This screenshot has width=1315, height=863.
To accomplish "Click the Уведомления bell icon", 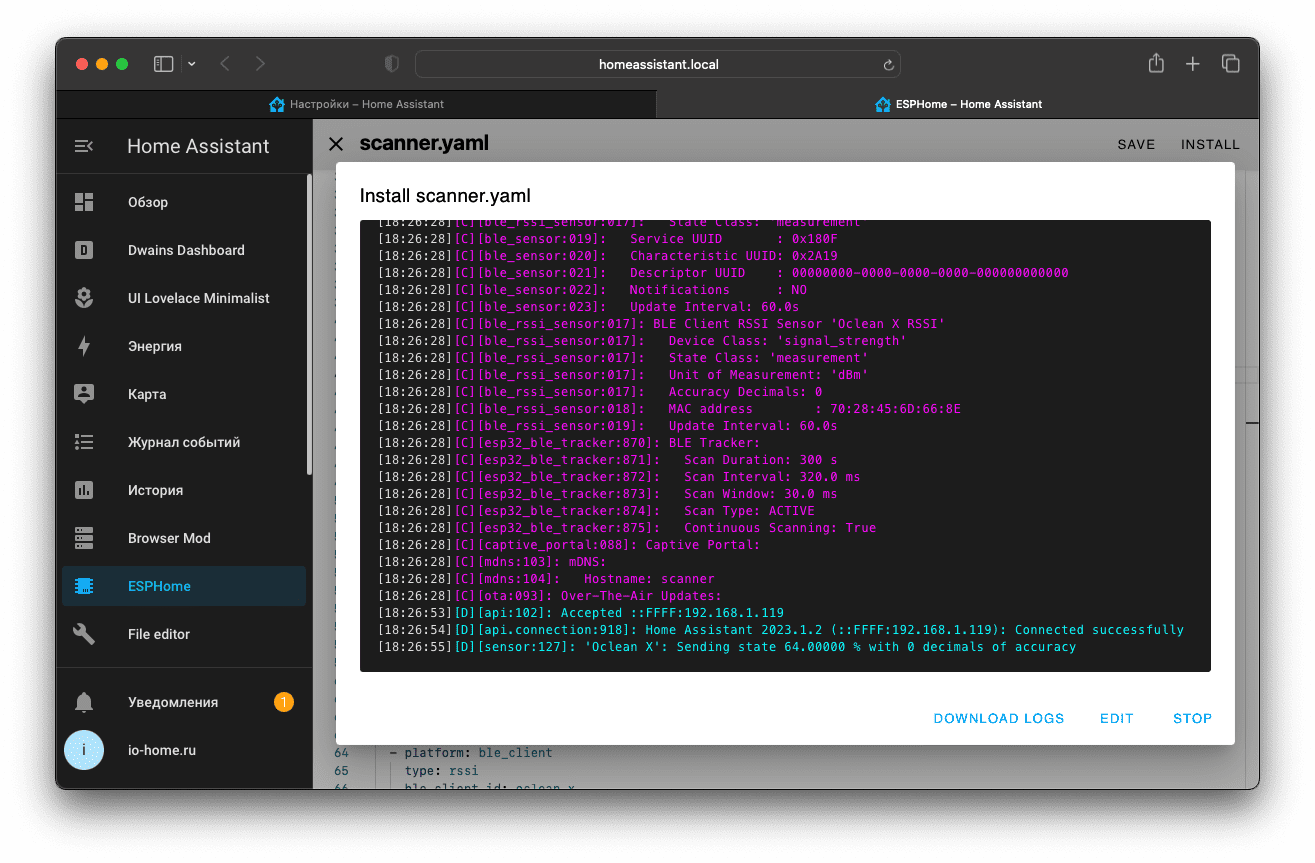I will point(84,702).
